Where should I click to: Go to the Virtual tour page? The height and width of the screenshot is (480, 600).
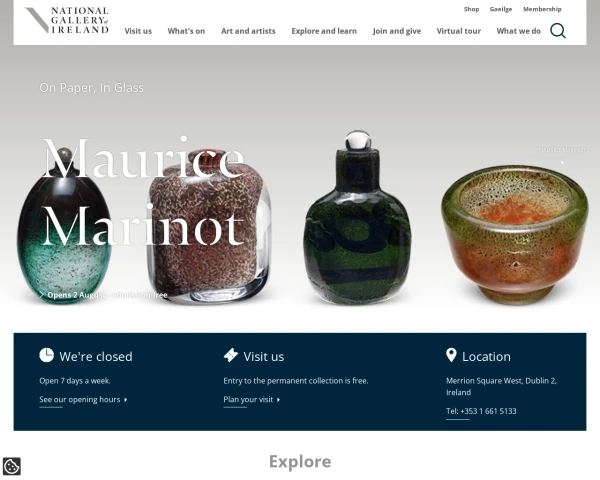pyautogui.click(x=459, y=31)
